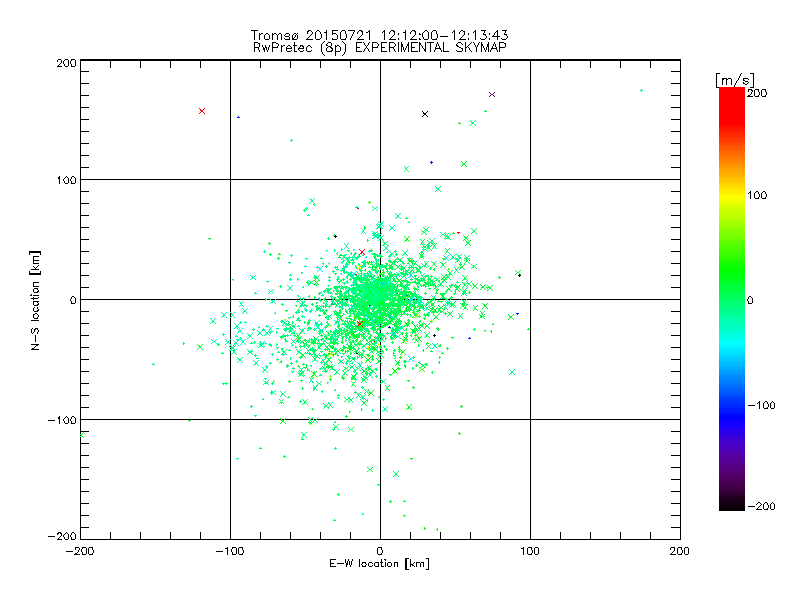800x600 pixels.
Task: Click the '-200' tick label on the N-S axis
Action: click(x=62, y=536)
